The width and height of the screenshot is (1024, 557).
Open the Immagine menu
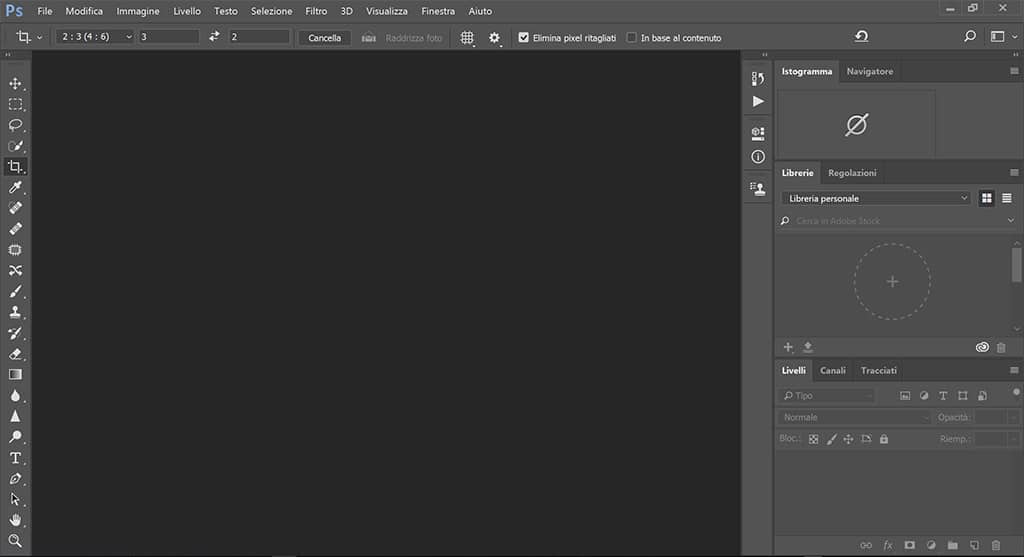138,11
